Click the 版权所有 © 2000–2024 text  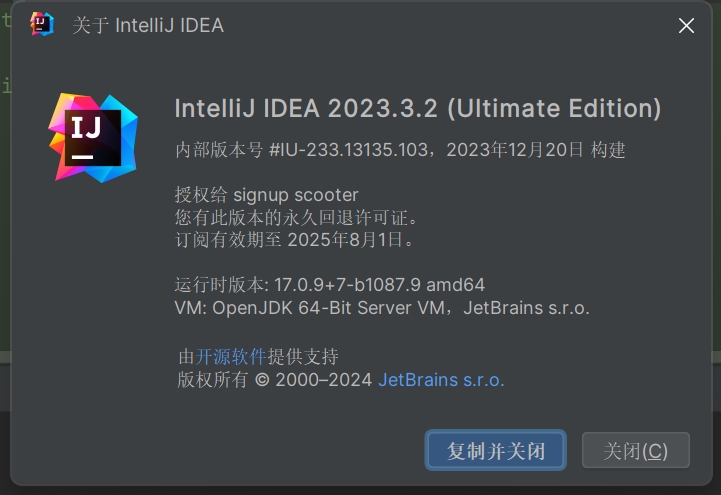(275, 380)
